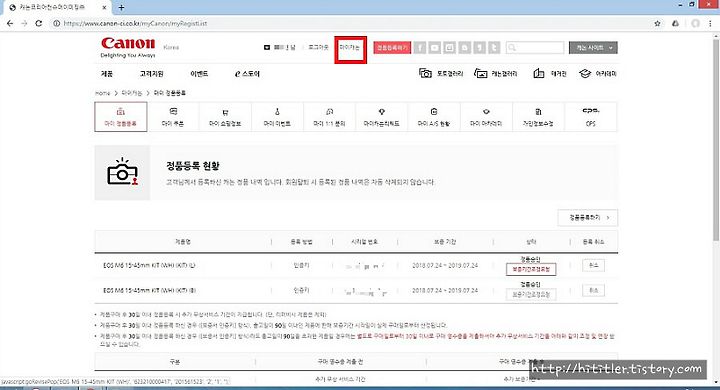Image resolution: width=720 pixels, height=390 pixels.
Task: Select the 마이 쇼핑정보 tab
Action: tap(225, 117)
